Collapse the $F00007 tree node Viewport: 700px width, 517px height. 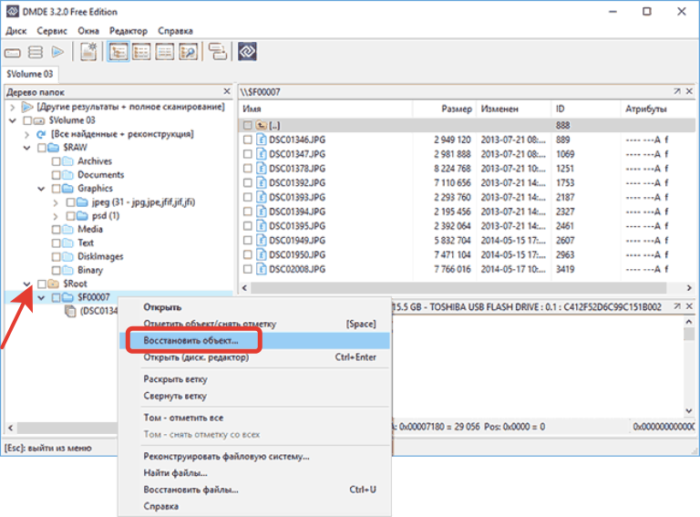41,298
